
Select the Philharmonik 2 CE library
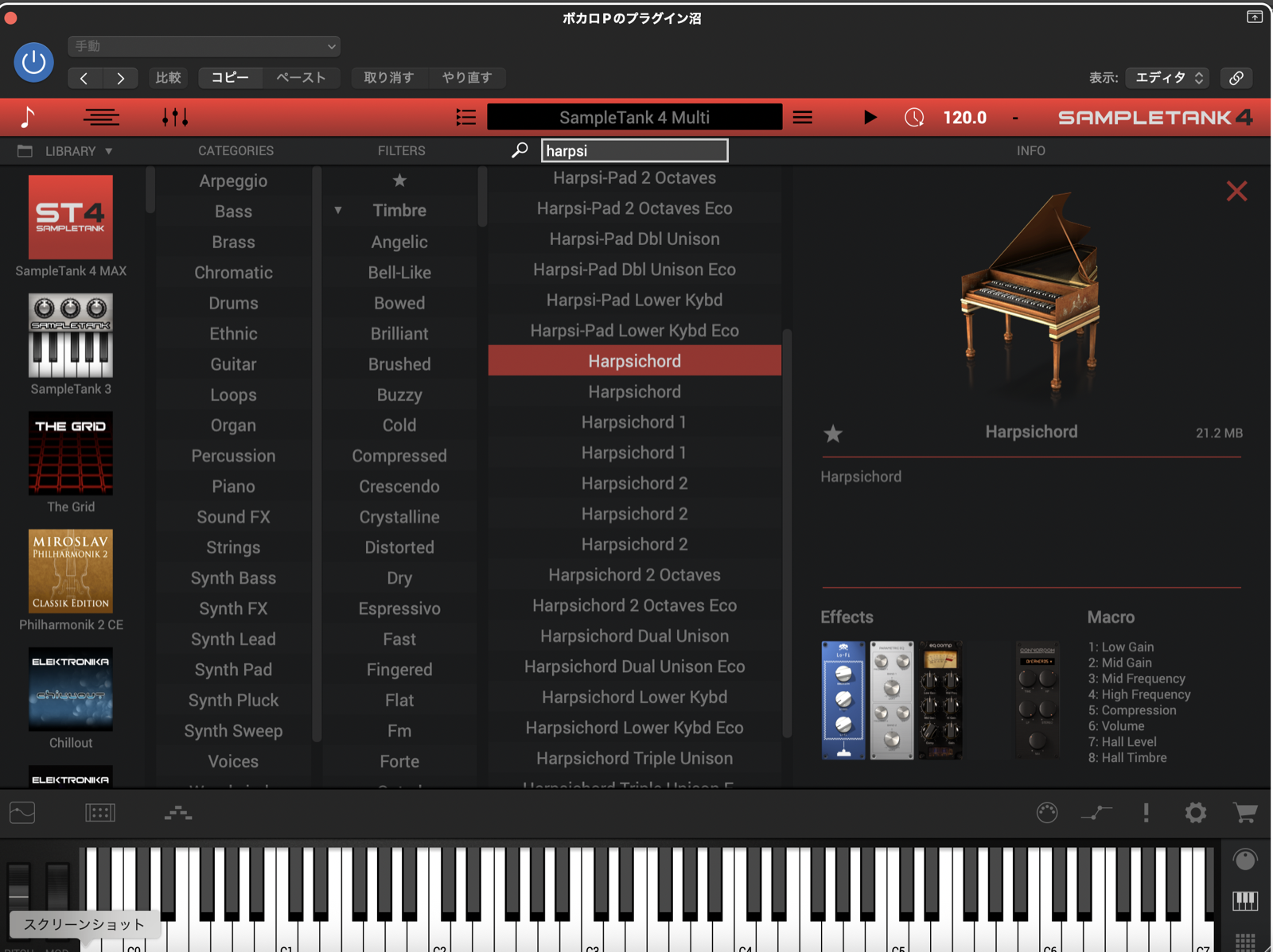click(71, 580)
